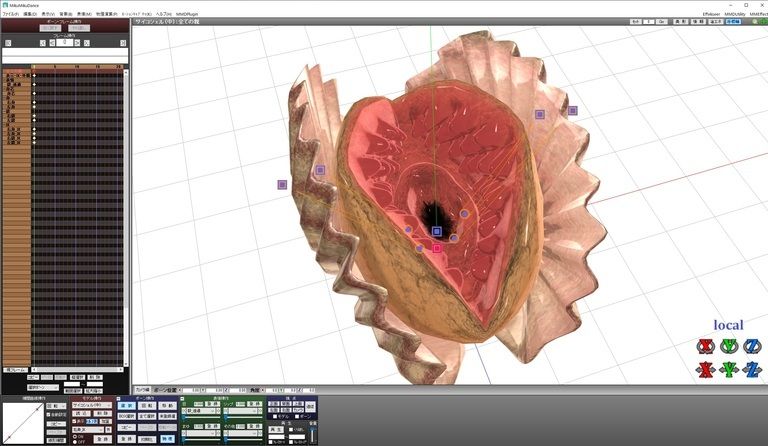
Task: Go to previous keyframe button
Action: coord(43,43)
